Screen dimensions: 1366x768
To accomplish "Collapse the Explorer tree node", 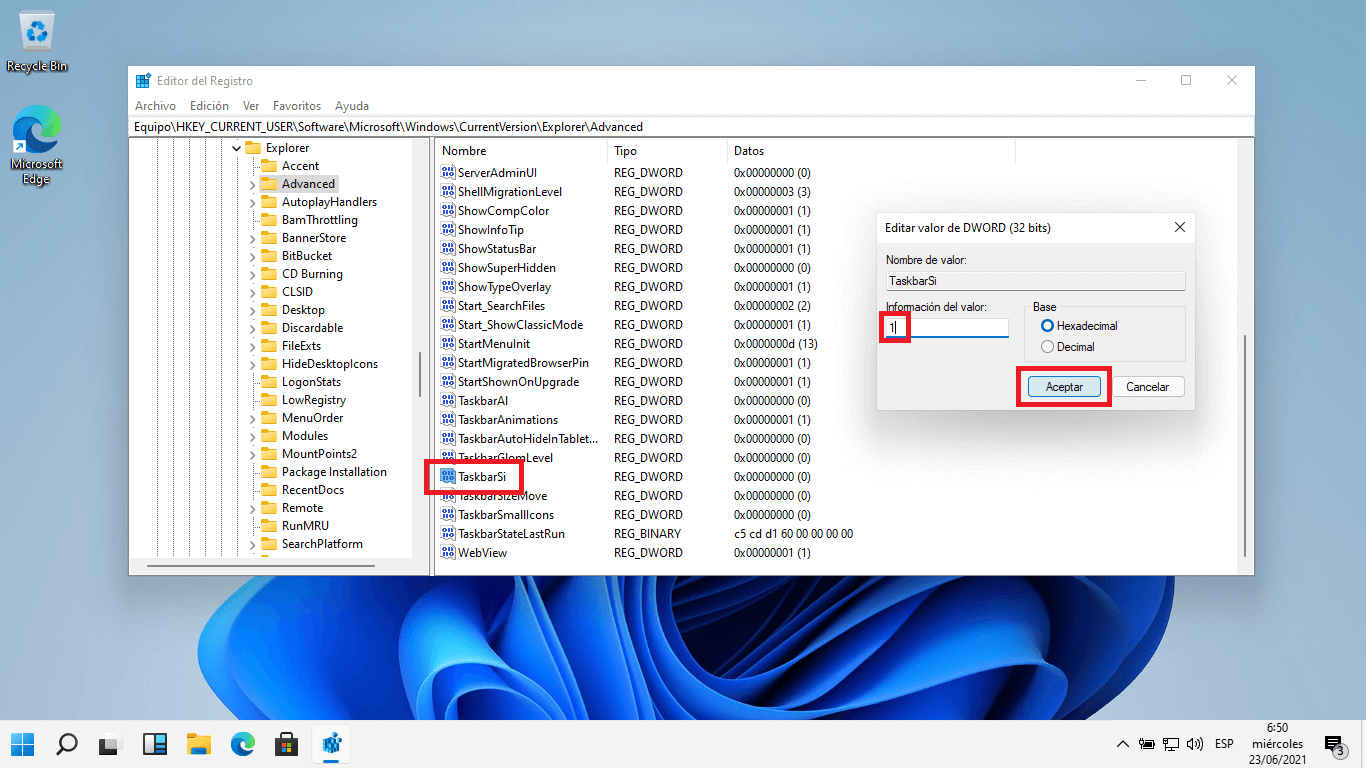I will 237,148.
